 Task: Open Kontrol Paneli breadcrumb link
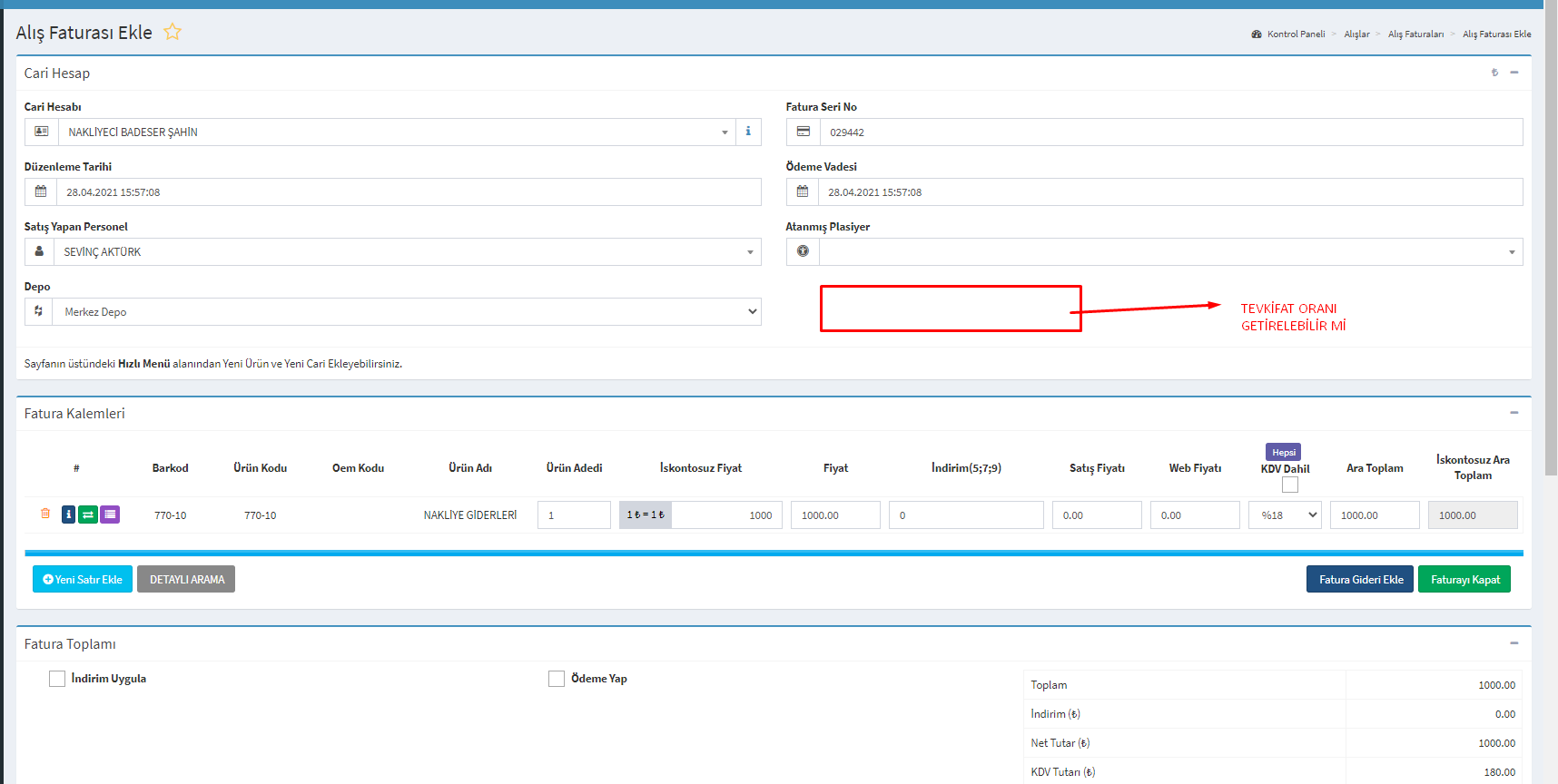point(1296,34)
